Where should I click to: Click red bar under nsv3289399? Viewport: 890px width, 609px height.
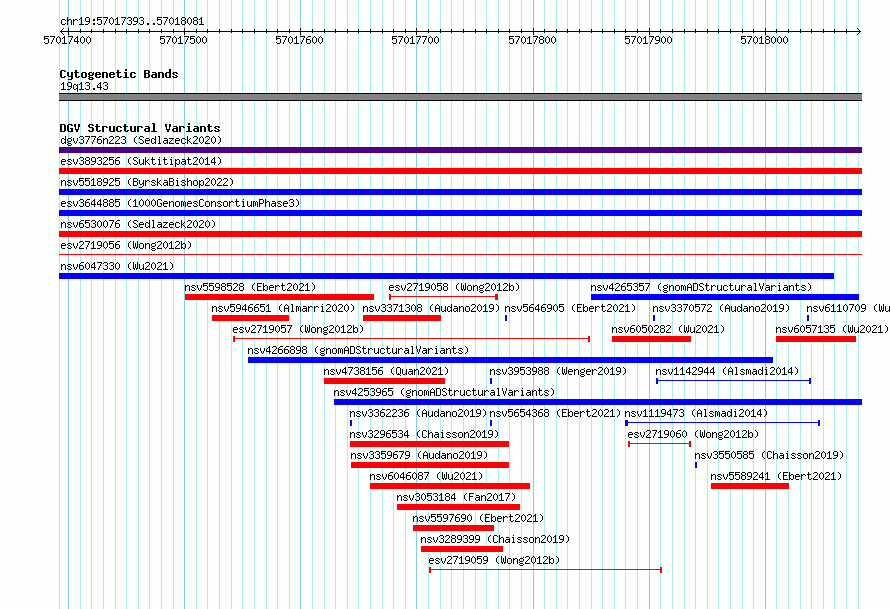(x=462, y=549)
